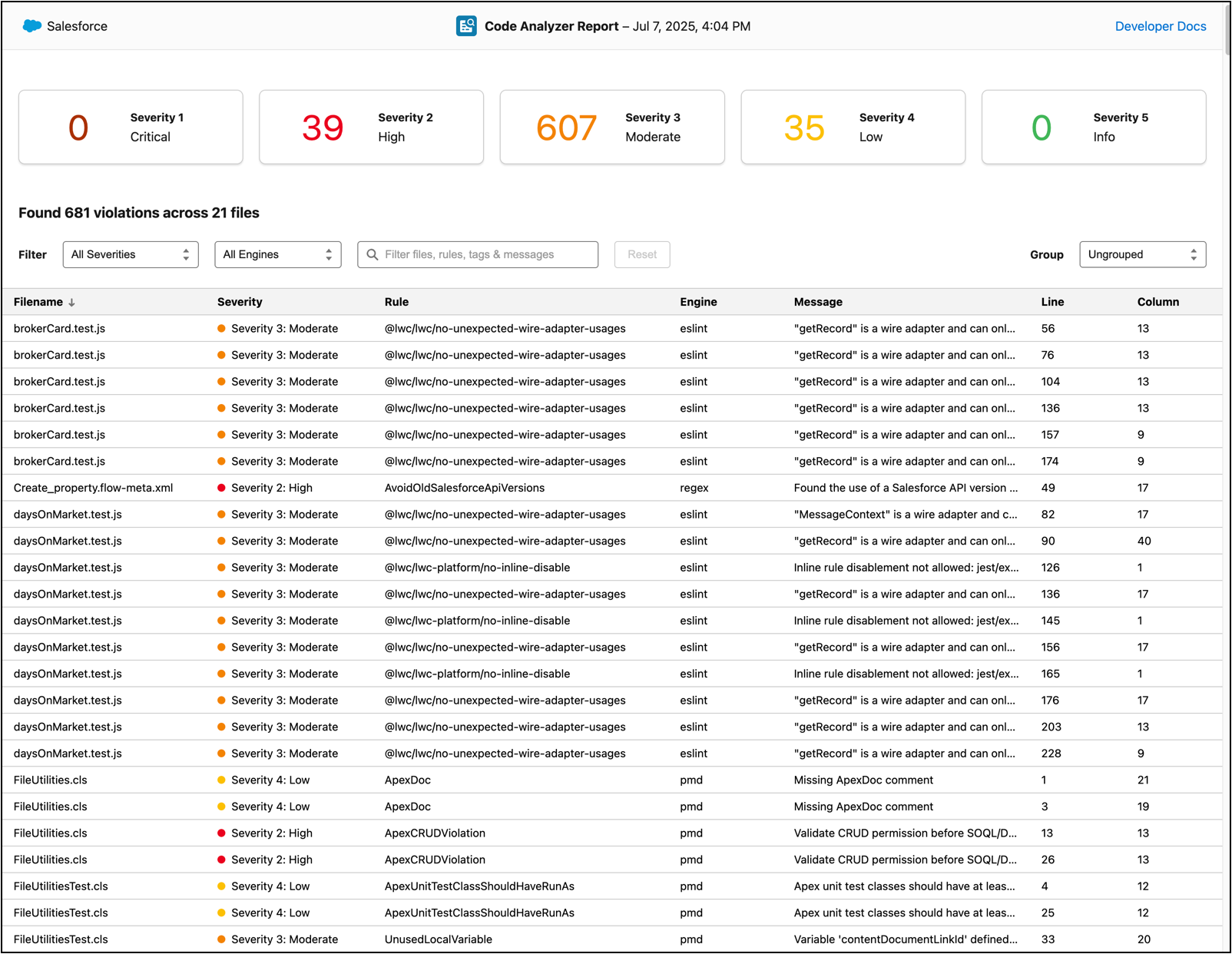
Task: Click Severity 2: High in Create_property row
Action: click(x=272, y=488)
